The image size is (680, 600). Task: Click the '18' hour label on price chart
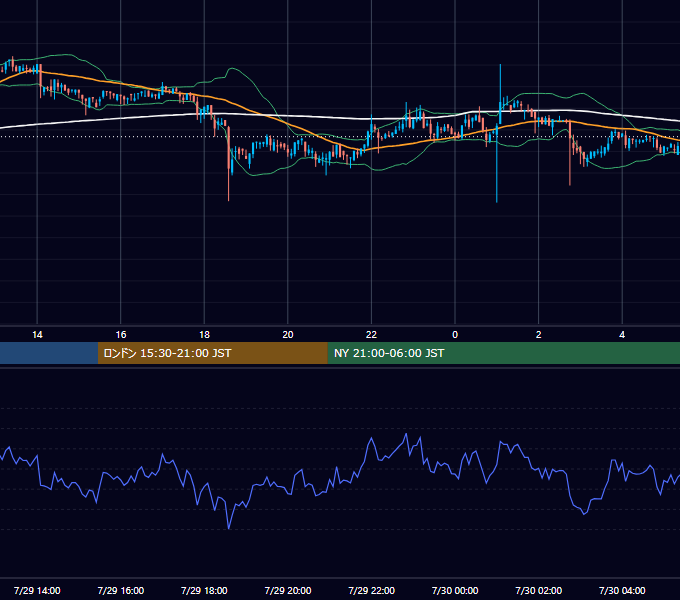[x=204, y=335]
